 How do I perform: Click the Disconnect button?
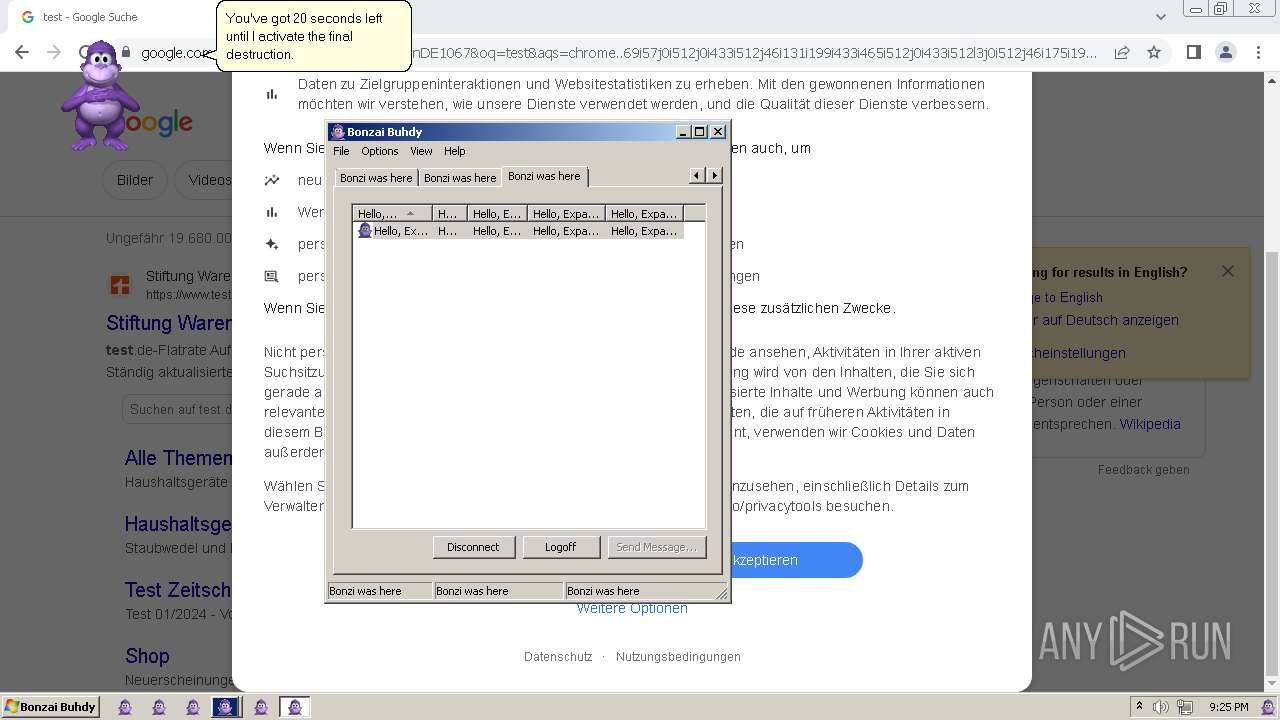pos(473,547)
